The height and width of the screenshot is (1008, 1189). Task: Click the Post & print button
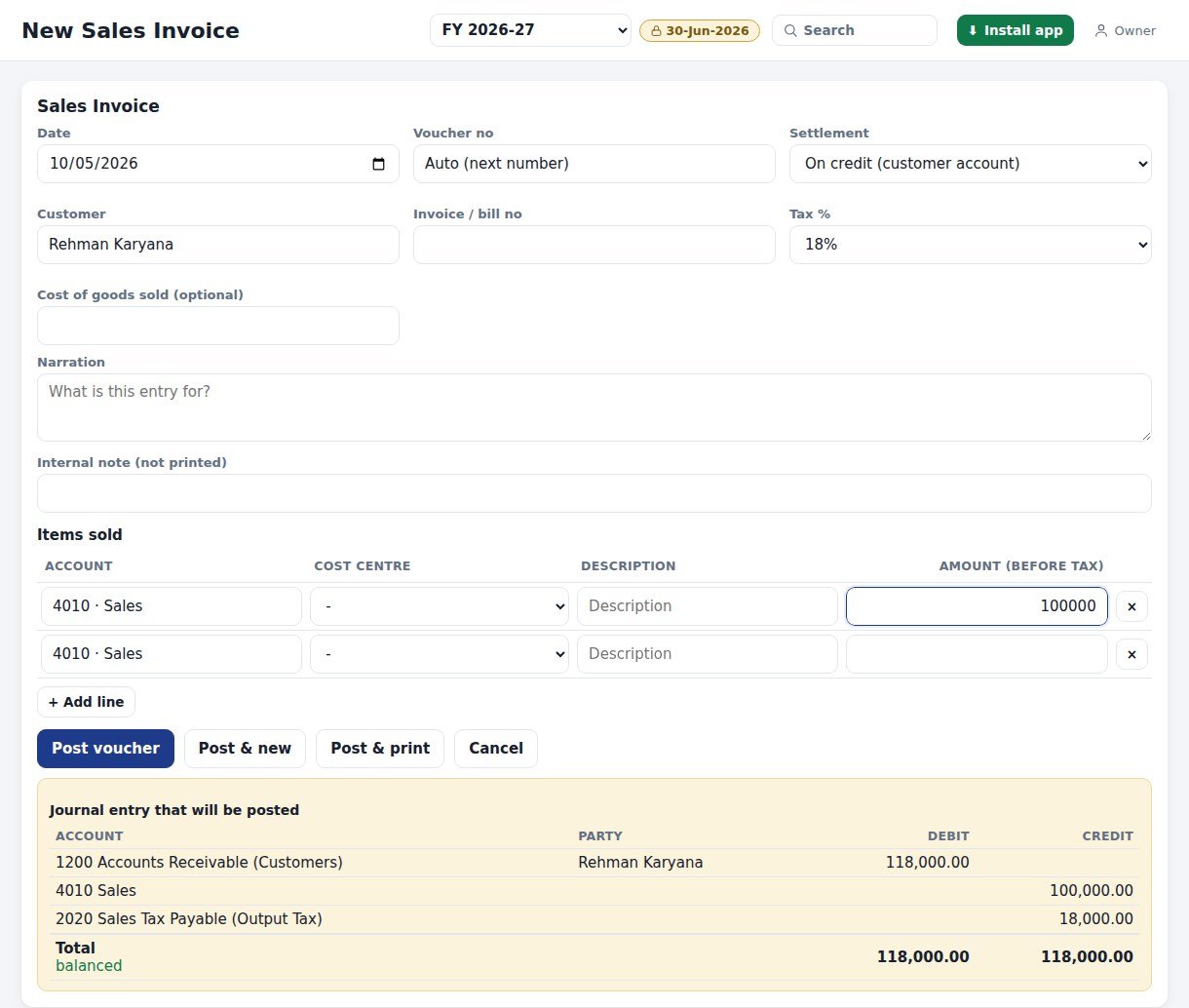[x=380, y=749]
